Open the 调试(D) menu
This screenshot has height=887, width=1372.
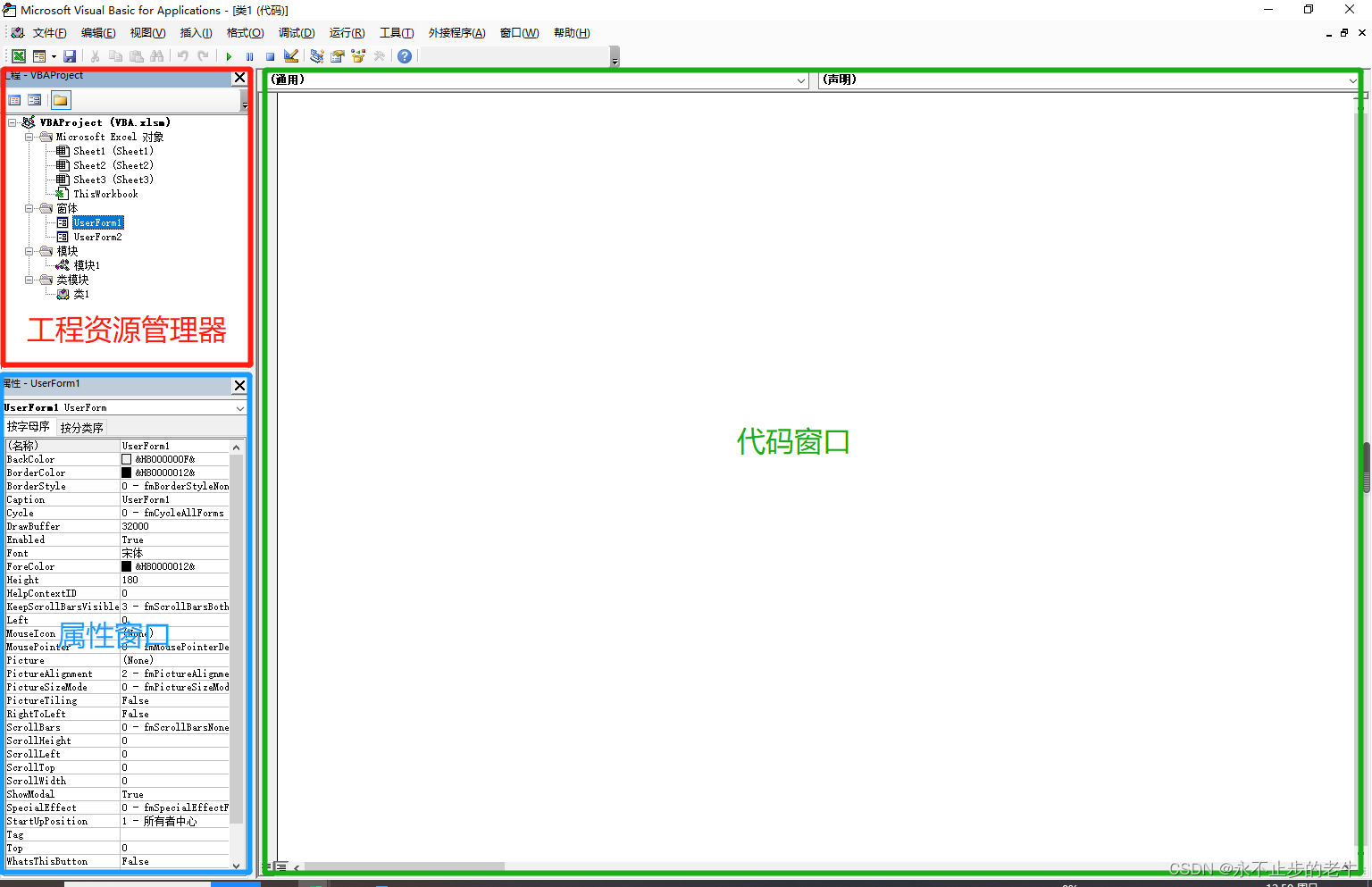(x=297, y=33)
